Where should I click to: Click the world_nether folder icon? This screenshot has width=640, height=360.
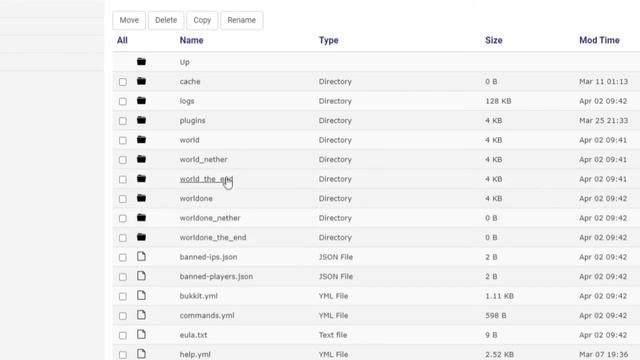click(141, 159)
